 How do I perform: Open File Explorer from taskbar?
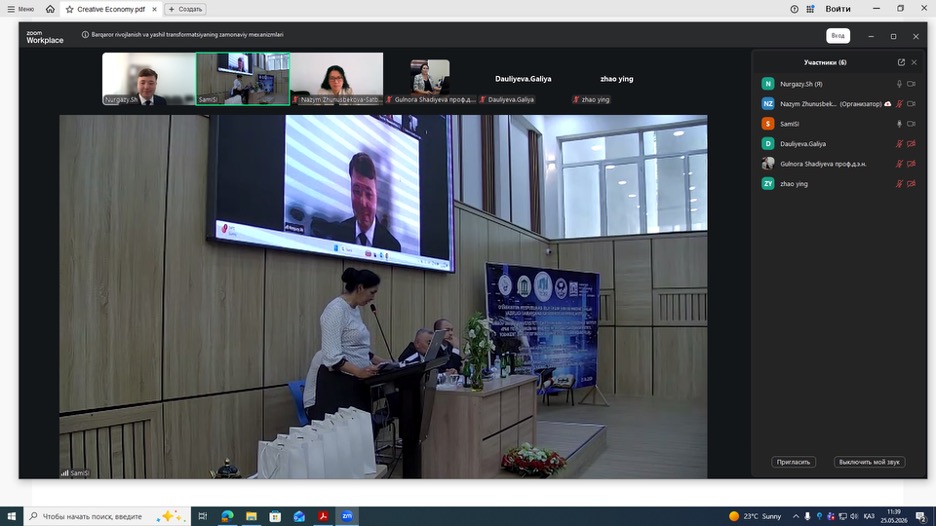(251, 516)
